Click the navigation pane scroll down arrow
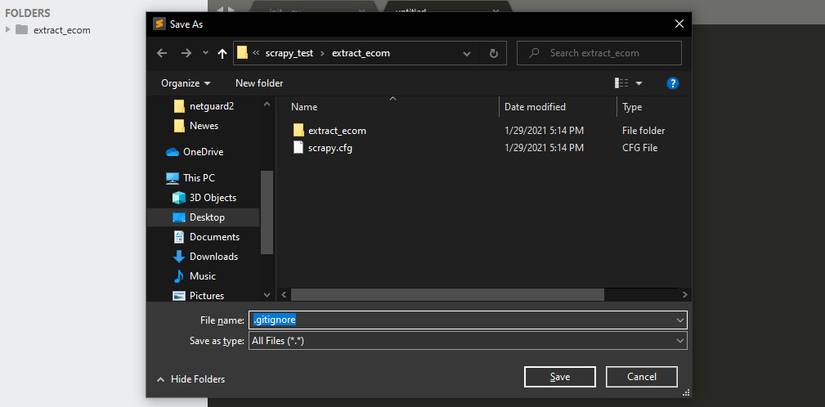Image resolution: width=825 pixels, height=407 pixels. pos(267,296)
